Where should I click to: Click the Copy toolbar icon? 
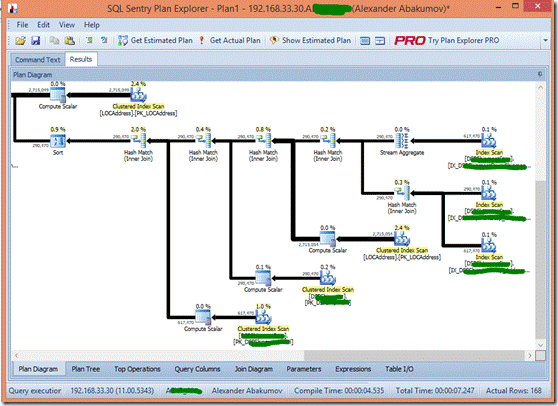point(54,41)
